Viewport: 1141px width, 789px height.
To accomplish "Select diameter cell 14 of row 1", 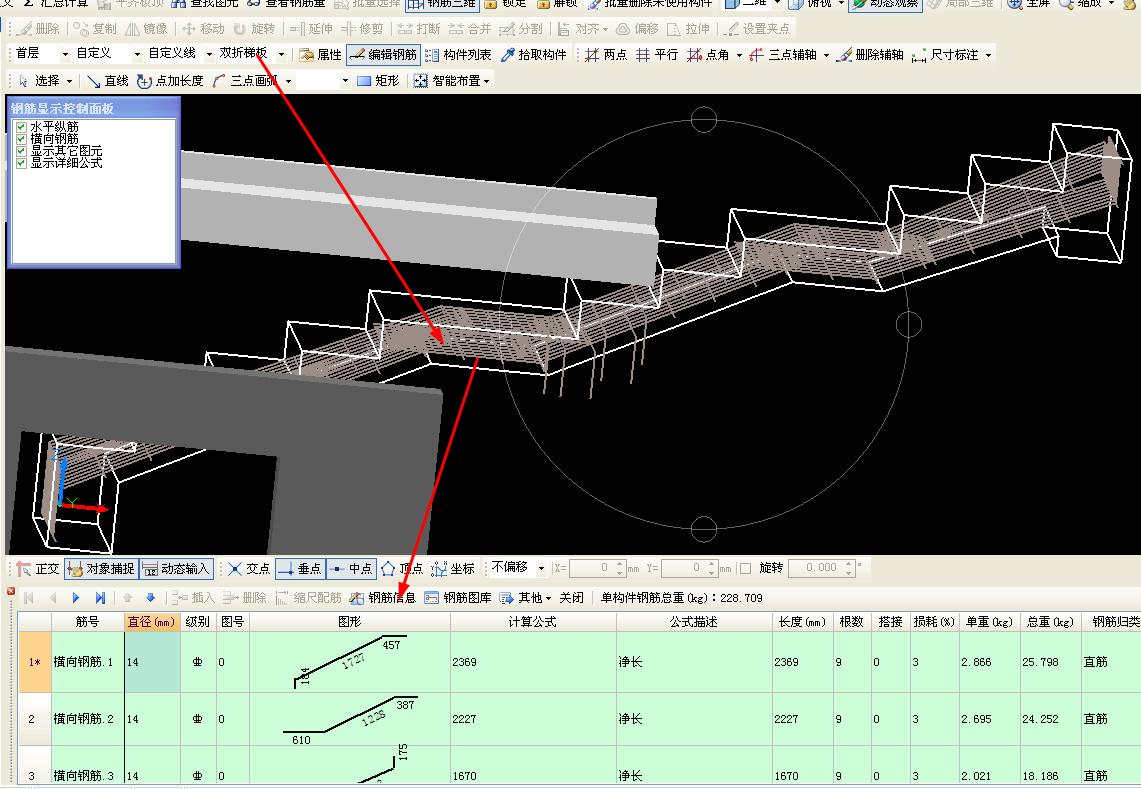I will coord(152,662).
